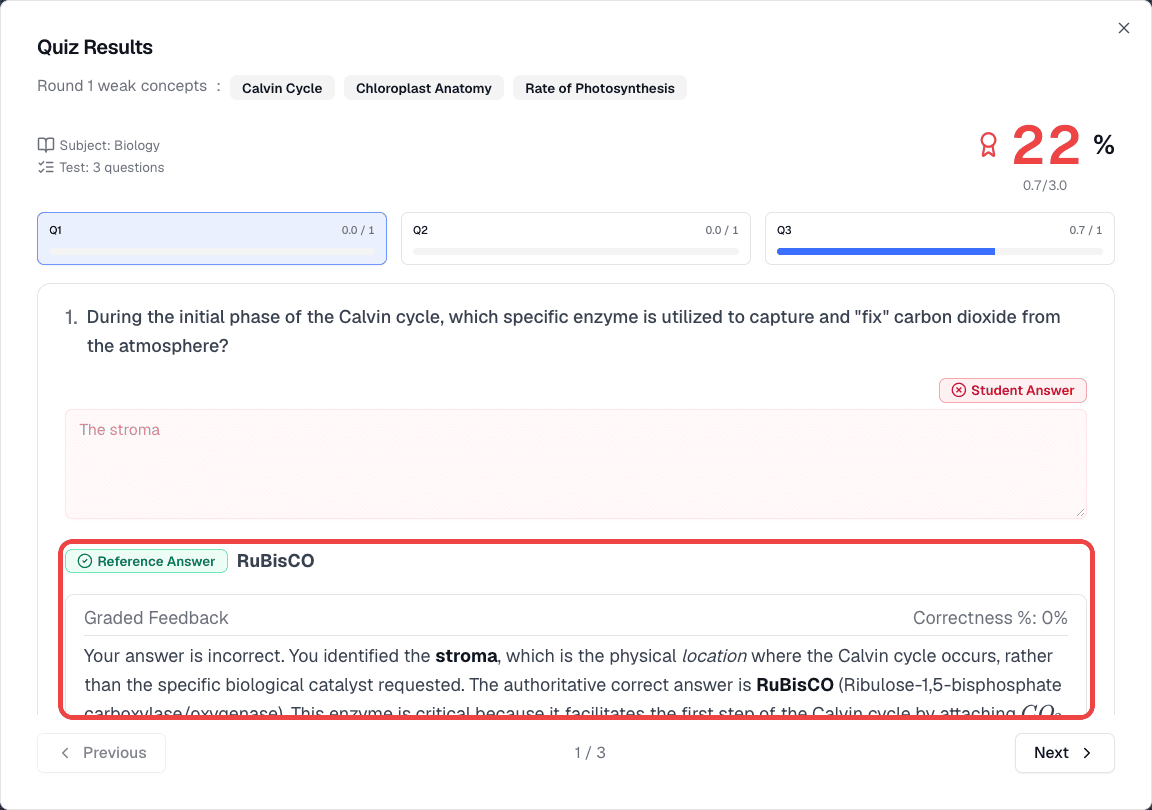Click the resize handle of the answer box
Screen dimensions: 1152x810
click(x=1080, y=512)
